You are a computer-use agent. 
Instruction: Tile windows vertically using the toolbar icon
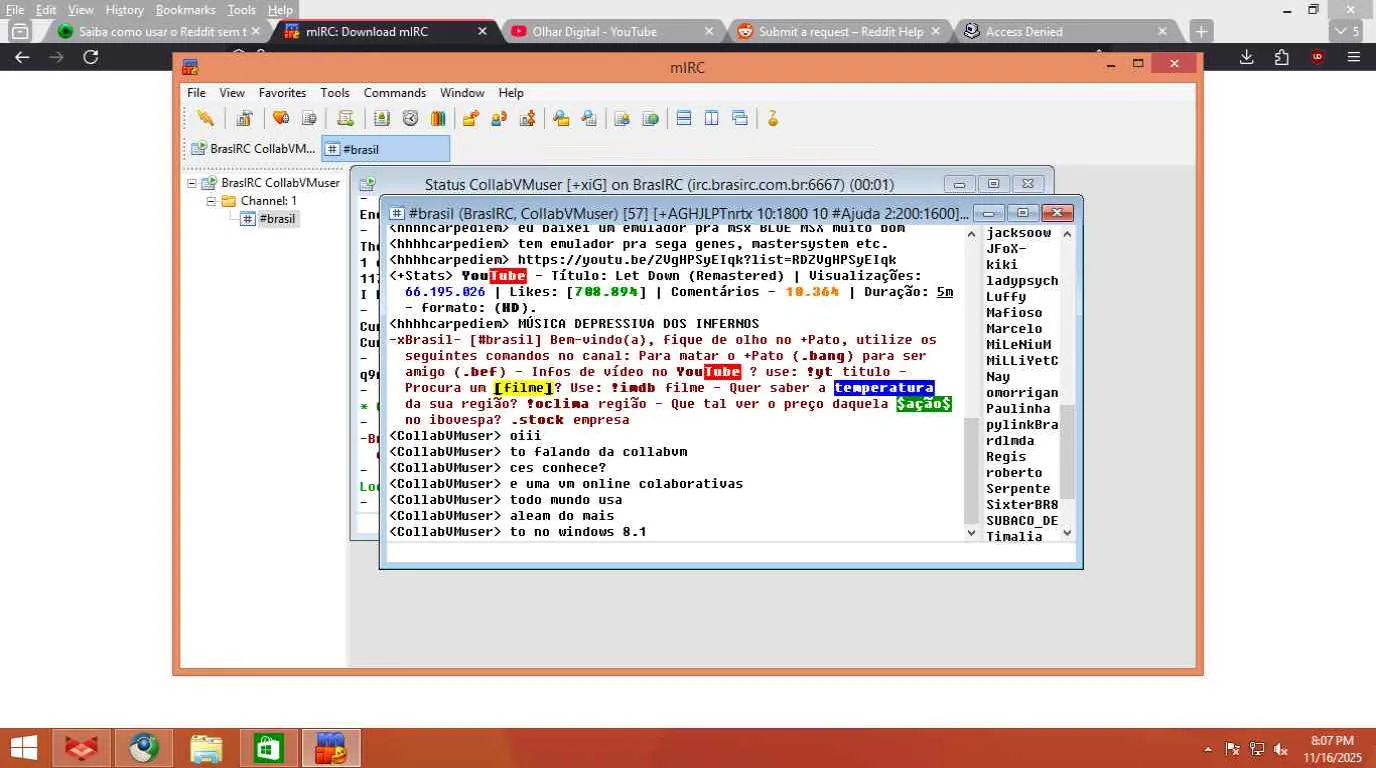(x=712, y=118)
